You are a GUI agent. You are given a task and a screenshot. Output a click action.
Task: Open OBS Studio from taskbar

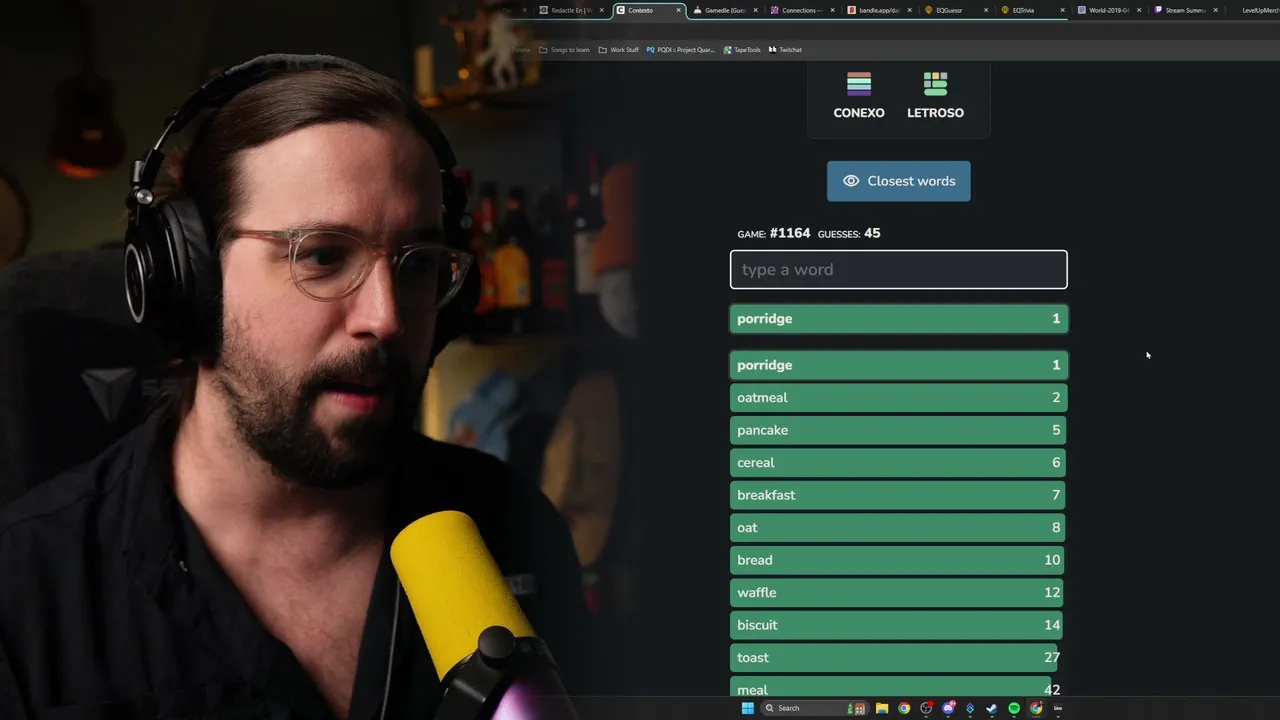(x=926, y=708)
